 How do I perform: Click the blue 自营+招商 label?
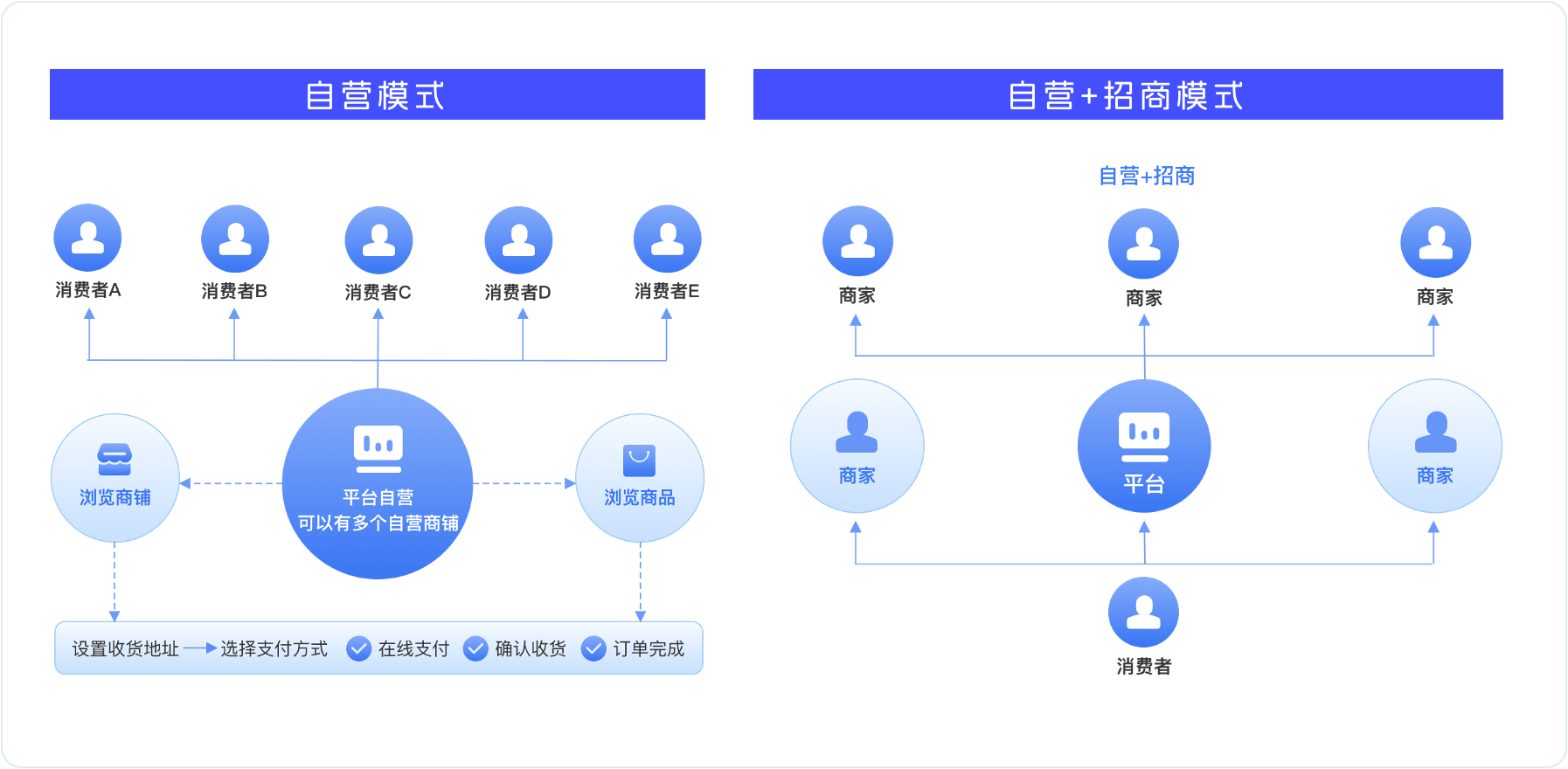coord(1146,176)
